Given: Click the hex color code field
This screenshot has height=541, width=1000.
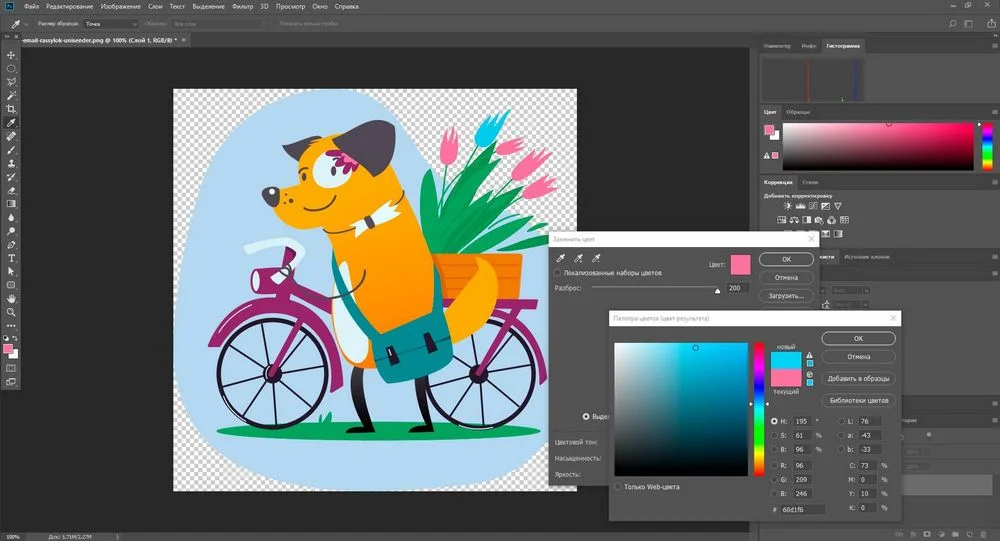Looking at the screenshot, I should (803, 510).
